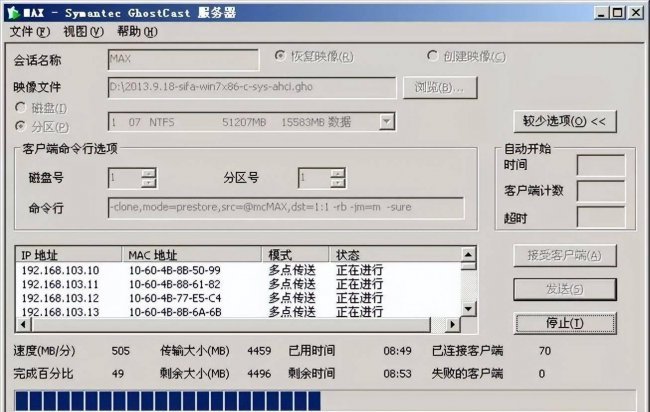Click MAC address 10-60-4B-8B-50-99
The width and height of the screenshot is (650, 412).
175,270
